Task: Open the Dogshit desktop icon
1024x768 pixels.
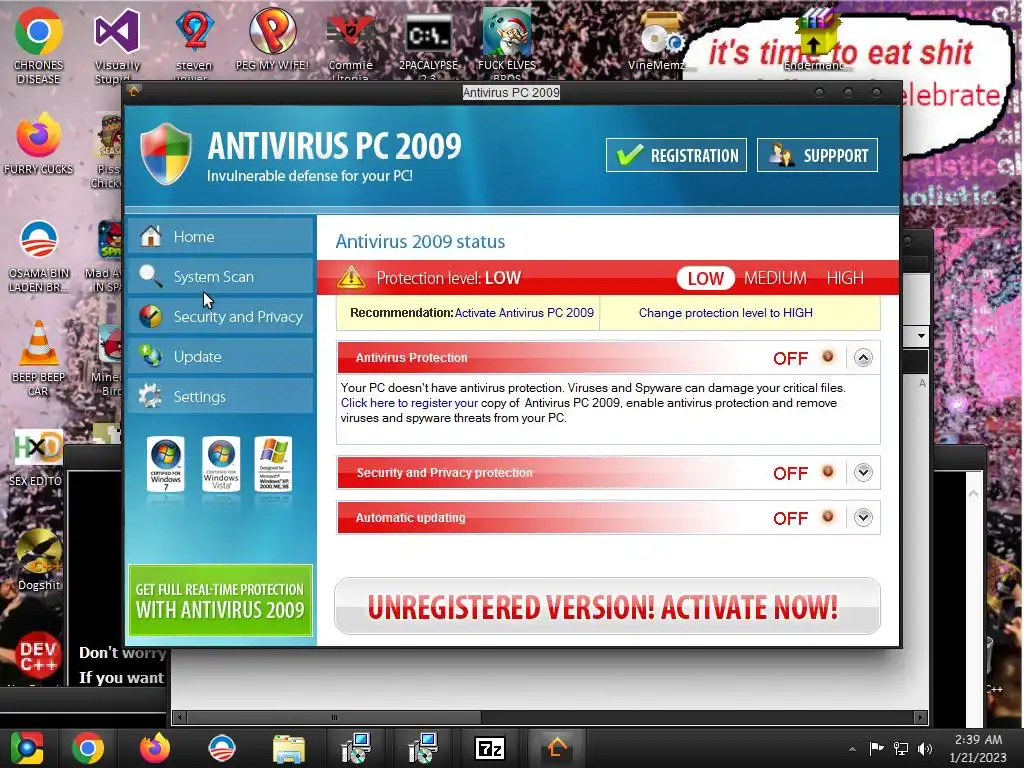Action: point(39,560)
